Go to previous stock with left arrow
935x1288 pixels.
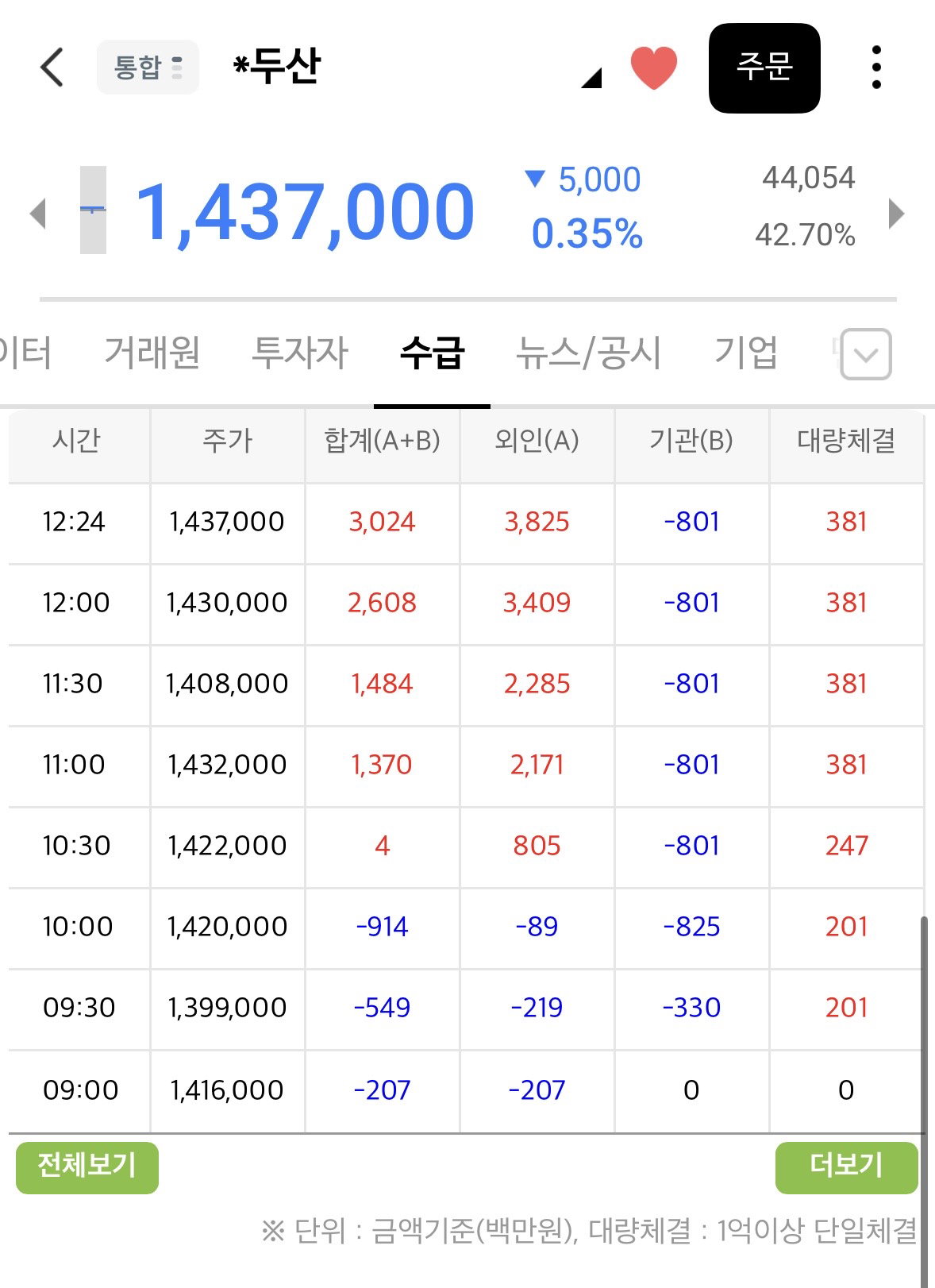click(x=37, y=214)
